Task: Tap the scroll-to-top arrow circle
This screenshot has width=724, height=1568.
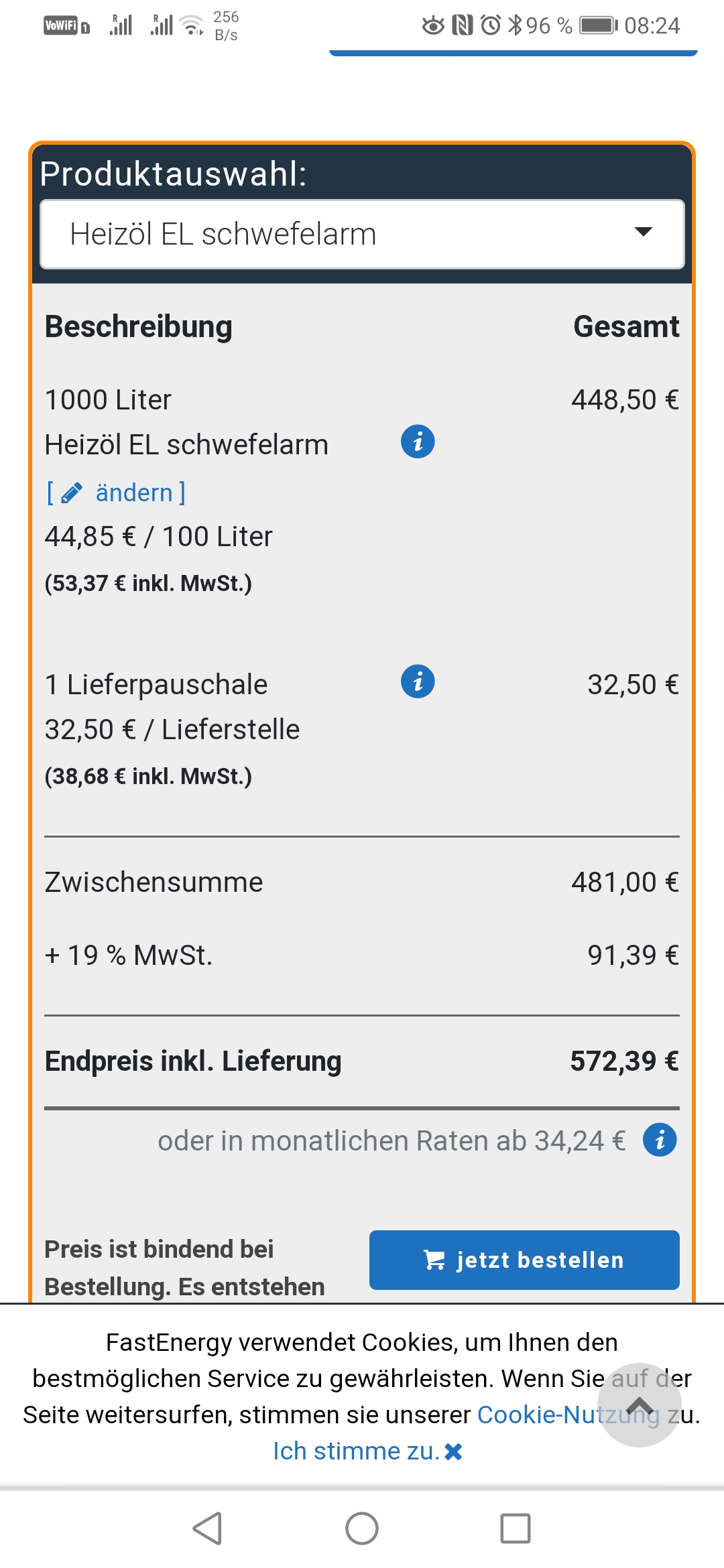Action: (640, 1405)
